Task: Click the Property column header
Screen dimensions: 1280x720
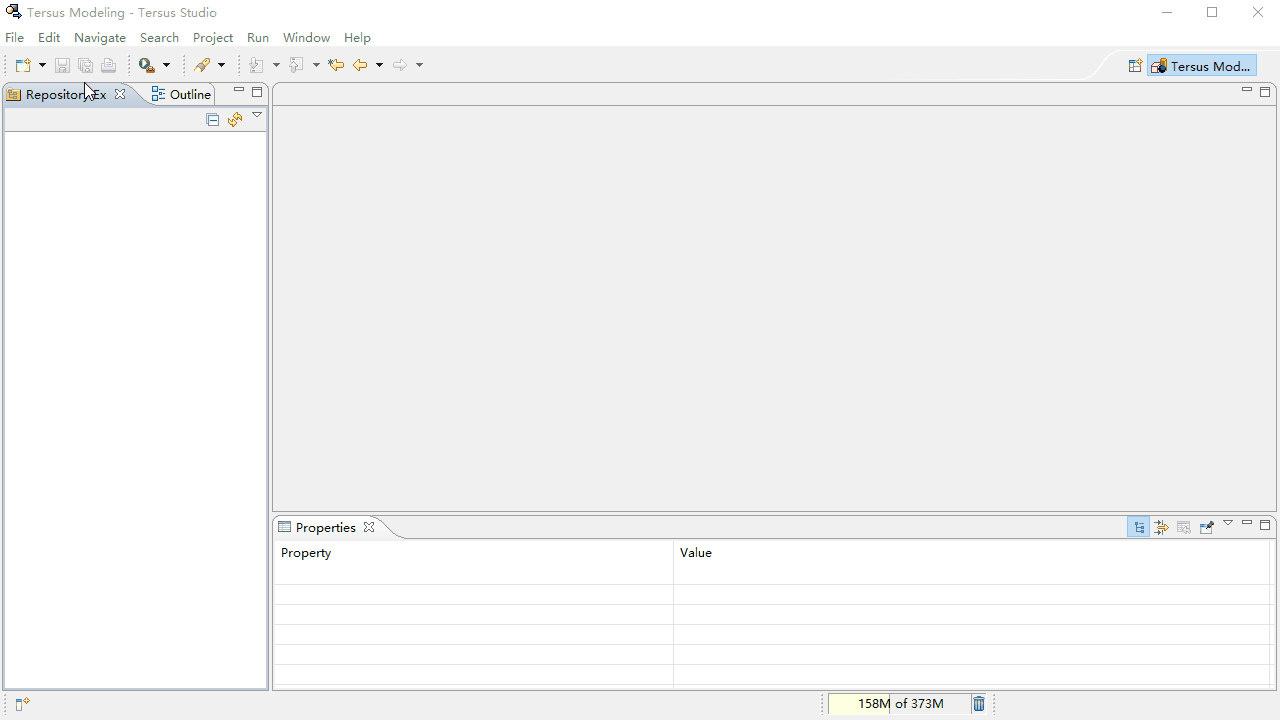Action: [x=474, y=553]
